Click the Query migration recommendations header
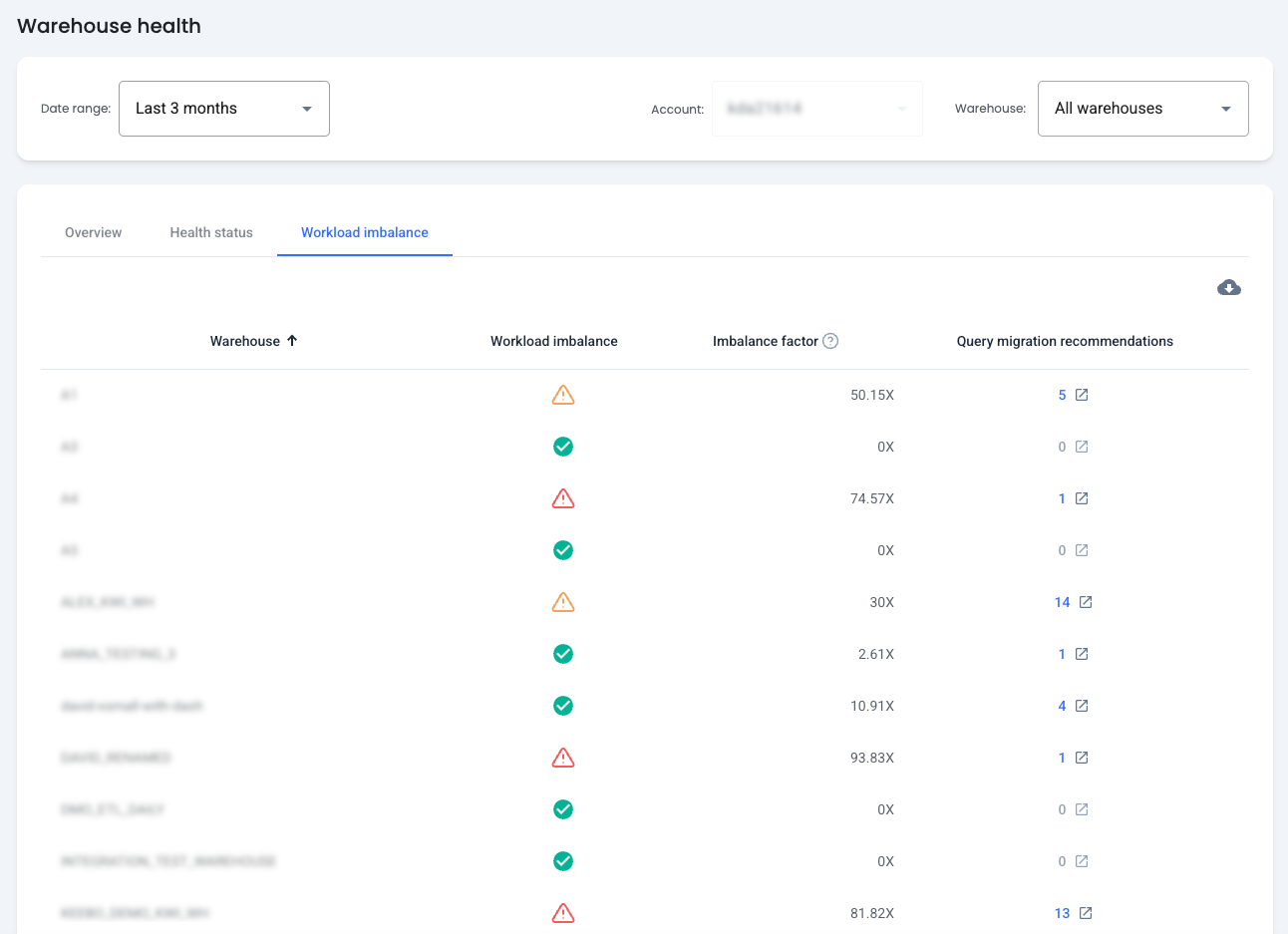1288x934 pixels. (x=1065, y=341)
